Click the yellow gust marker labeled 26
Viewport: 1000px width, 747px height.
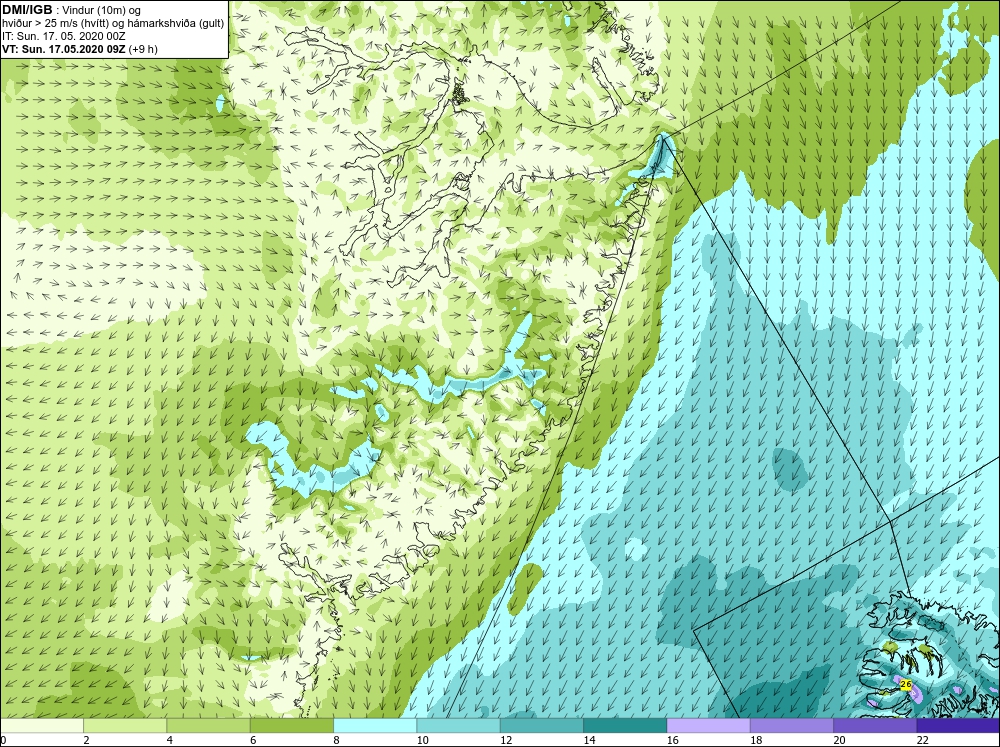[906, 684]
